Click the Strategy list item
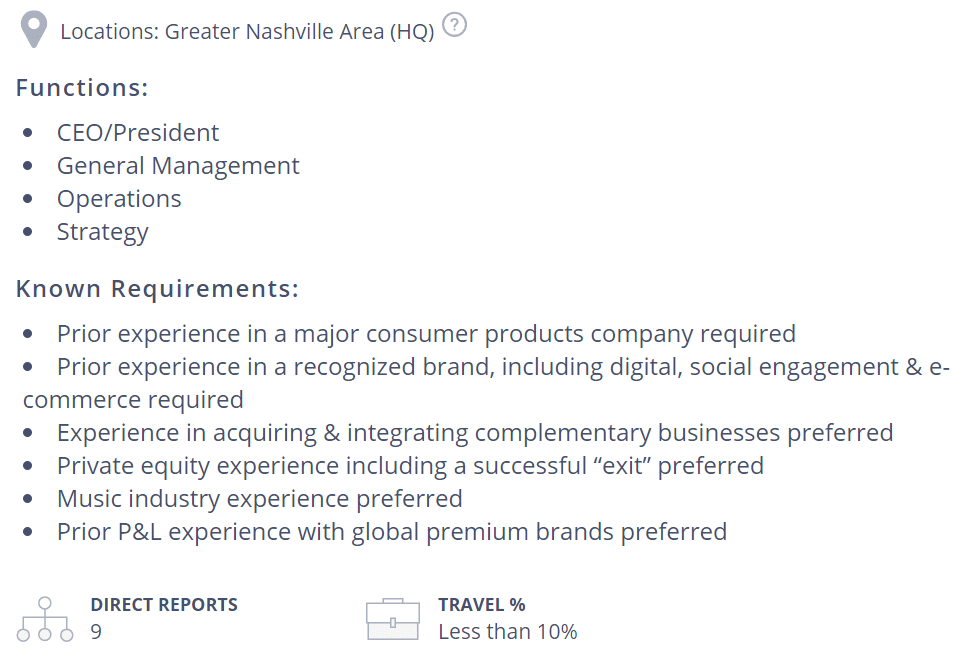 point(103,232)
